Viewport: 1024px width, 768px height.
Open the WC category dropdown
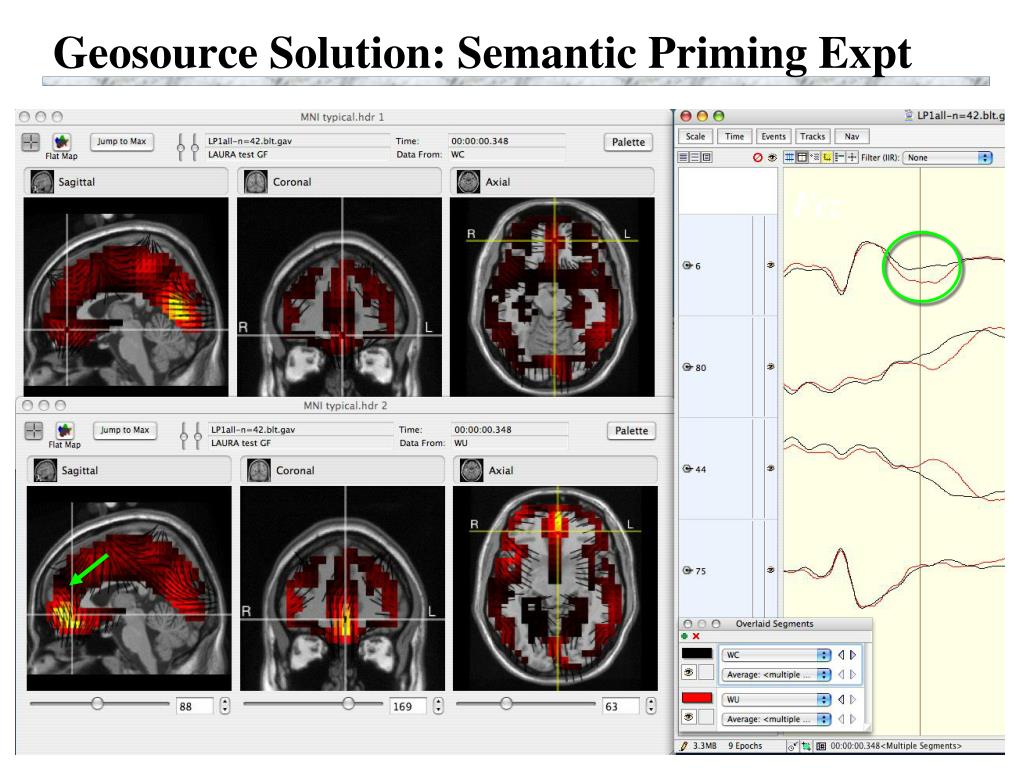[776, 654]
